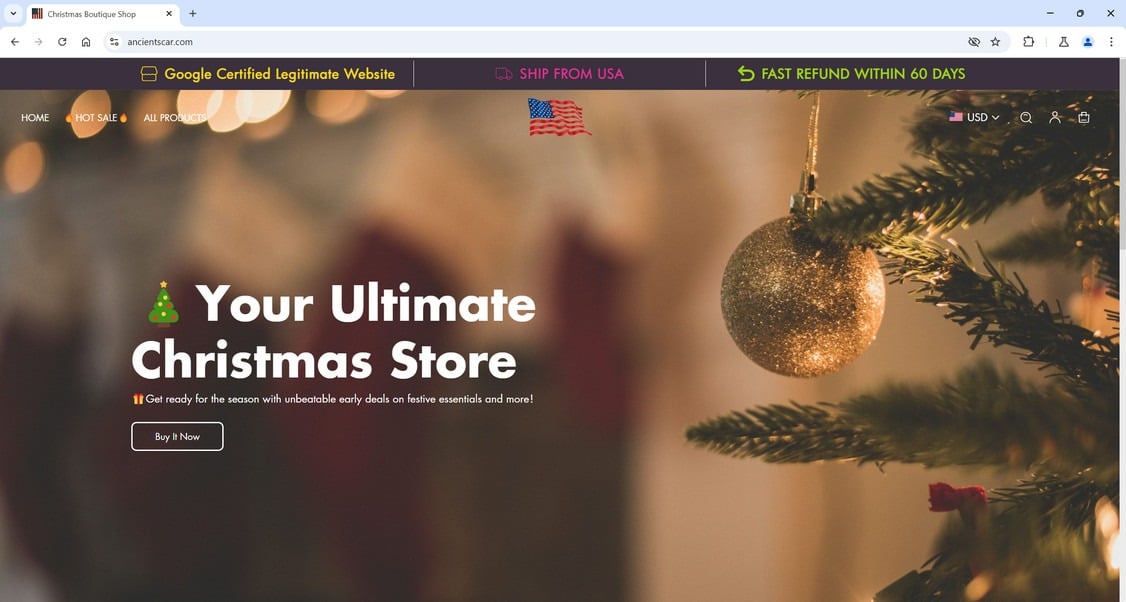Open the site search magnifier icon
This screenshot has width=1126, height=602.
click(1026, 118)
